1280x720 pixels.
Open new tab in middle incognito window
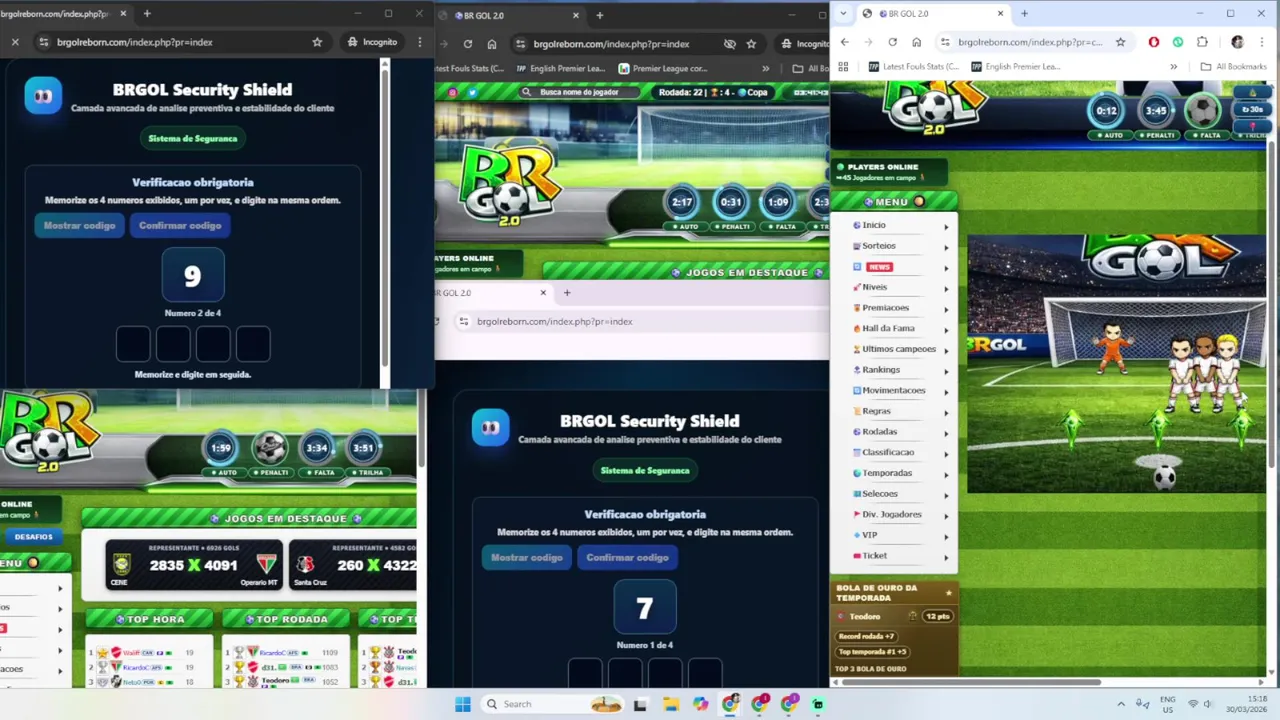[600, 15]
